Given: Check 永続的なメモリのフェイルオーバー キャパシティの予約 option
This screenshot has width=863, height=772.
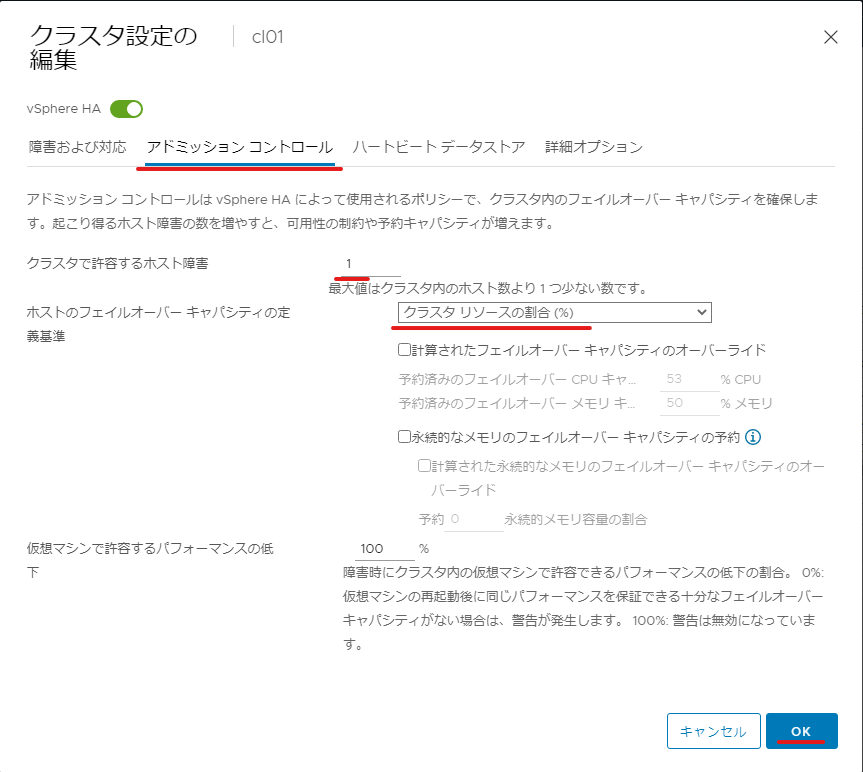Looking at the screenshot, I should click(x=405, y=436).
